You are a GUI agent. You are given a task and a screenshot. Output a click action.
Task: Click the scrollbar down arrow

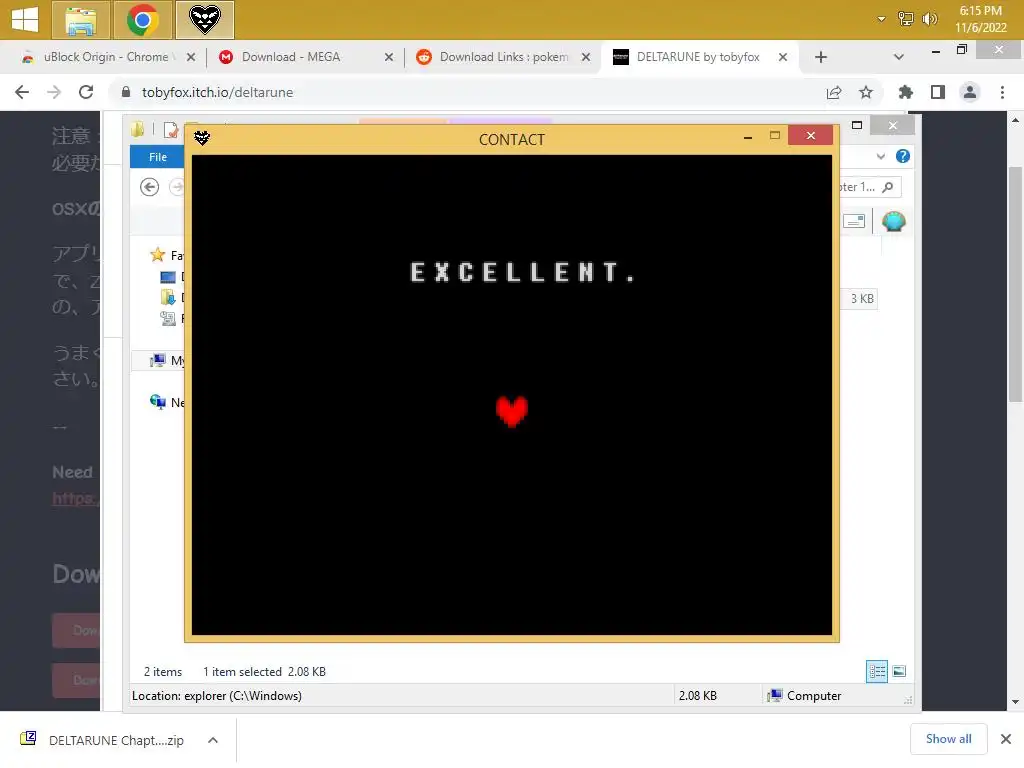pos(1014,702)
